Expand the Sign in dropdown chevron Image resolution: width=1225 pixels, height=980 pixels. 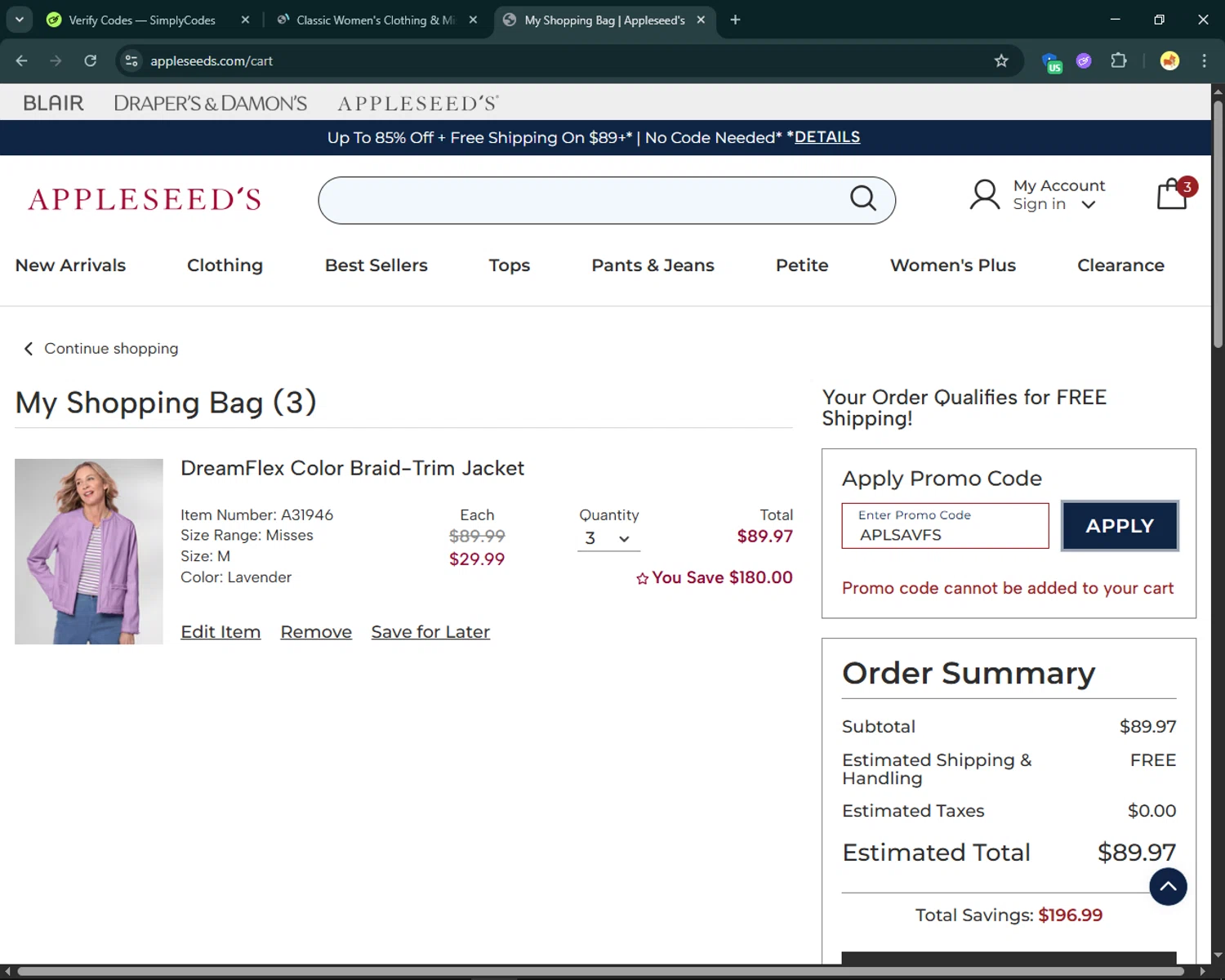pyautogui.click(x=1088, y=205)
